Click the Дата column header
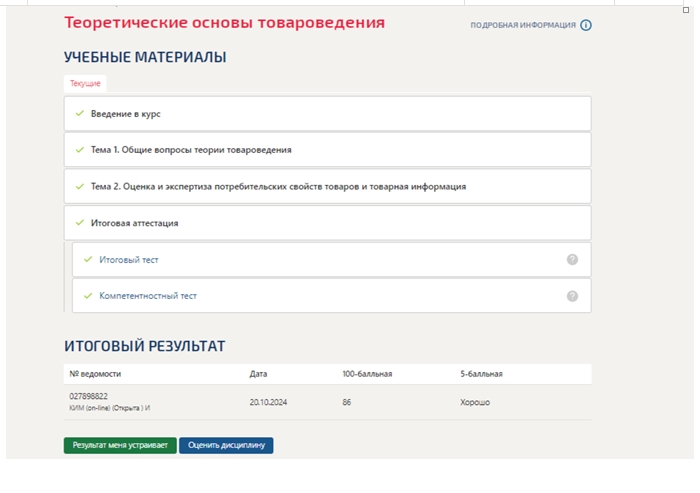 [x=258, y=374]
